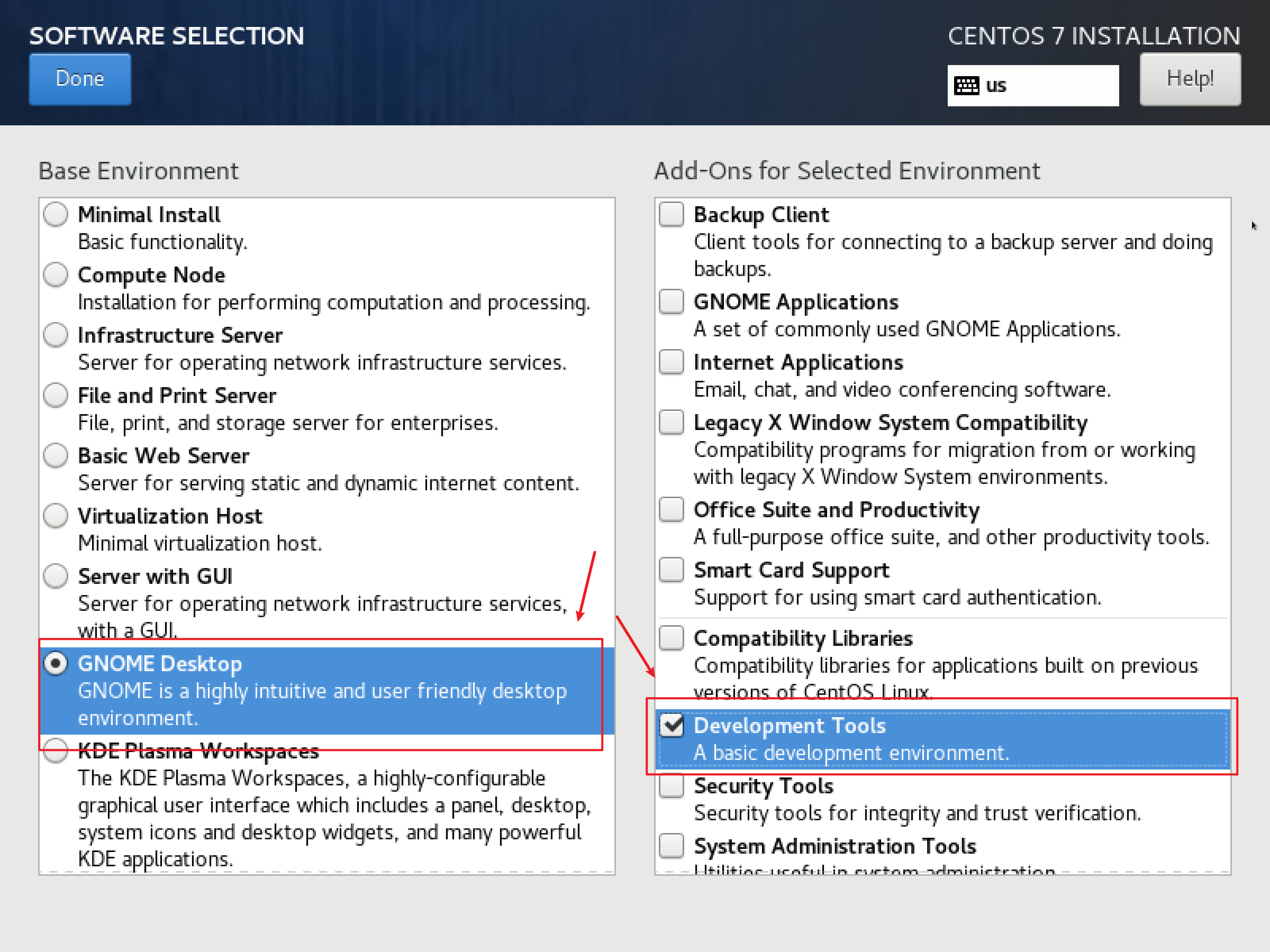1270x952 pixels.
Task: Click 'Minimal virtualization host.' description
Action: 201,543
